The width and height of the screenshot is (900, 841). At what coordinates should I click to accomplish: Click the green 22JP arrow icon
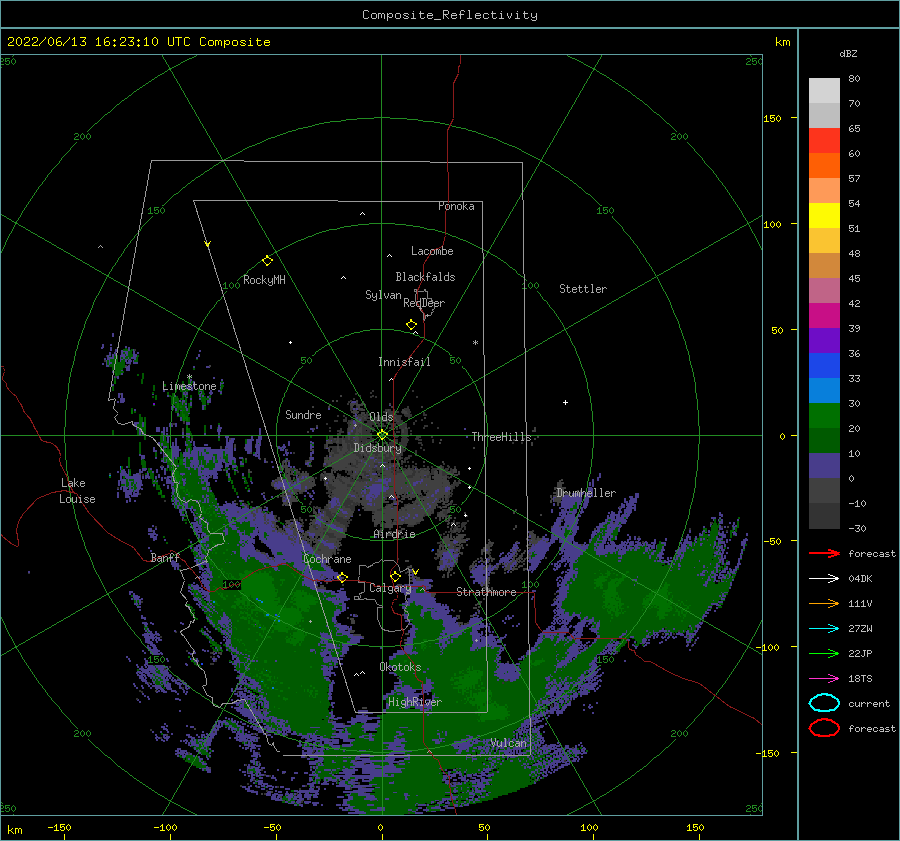(x=824, y=653)
